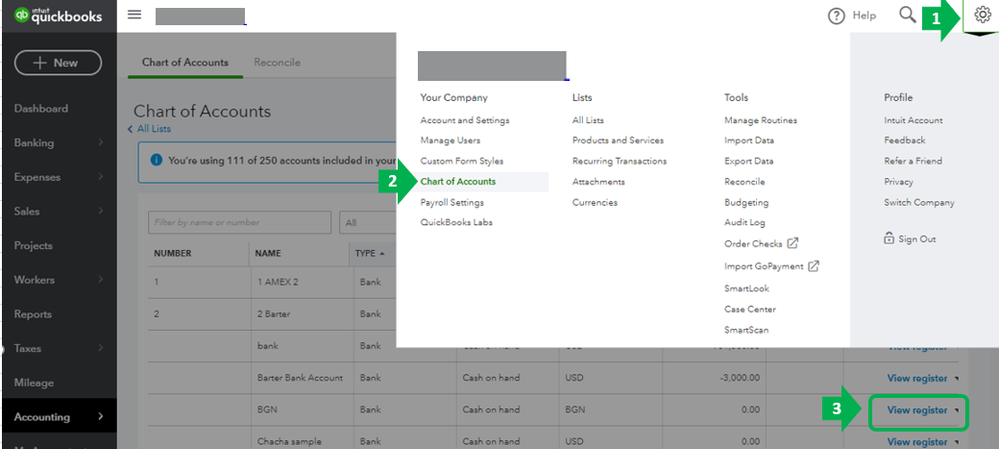
Task: Focus the Filter by name or number field
Action: point(240,223)
